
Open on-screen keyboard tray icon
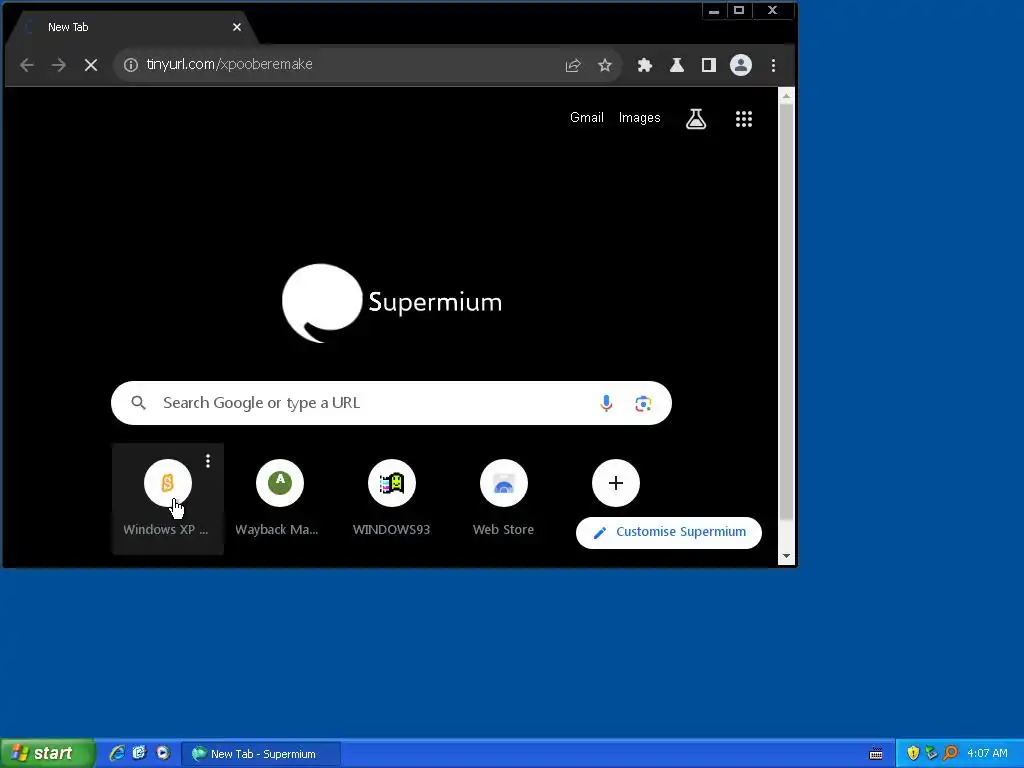pos(876,754)
